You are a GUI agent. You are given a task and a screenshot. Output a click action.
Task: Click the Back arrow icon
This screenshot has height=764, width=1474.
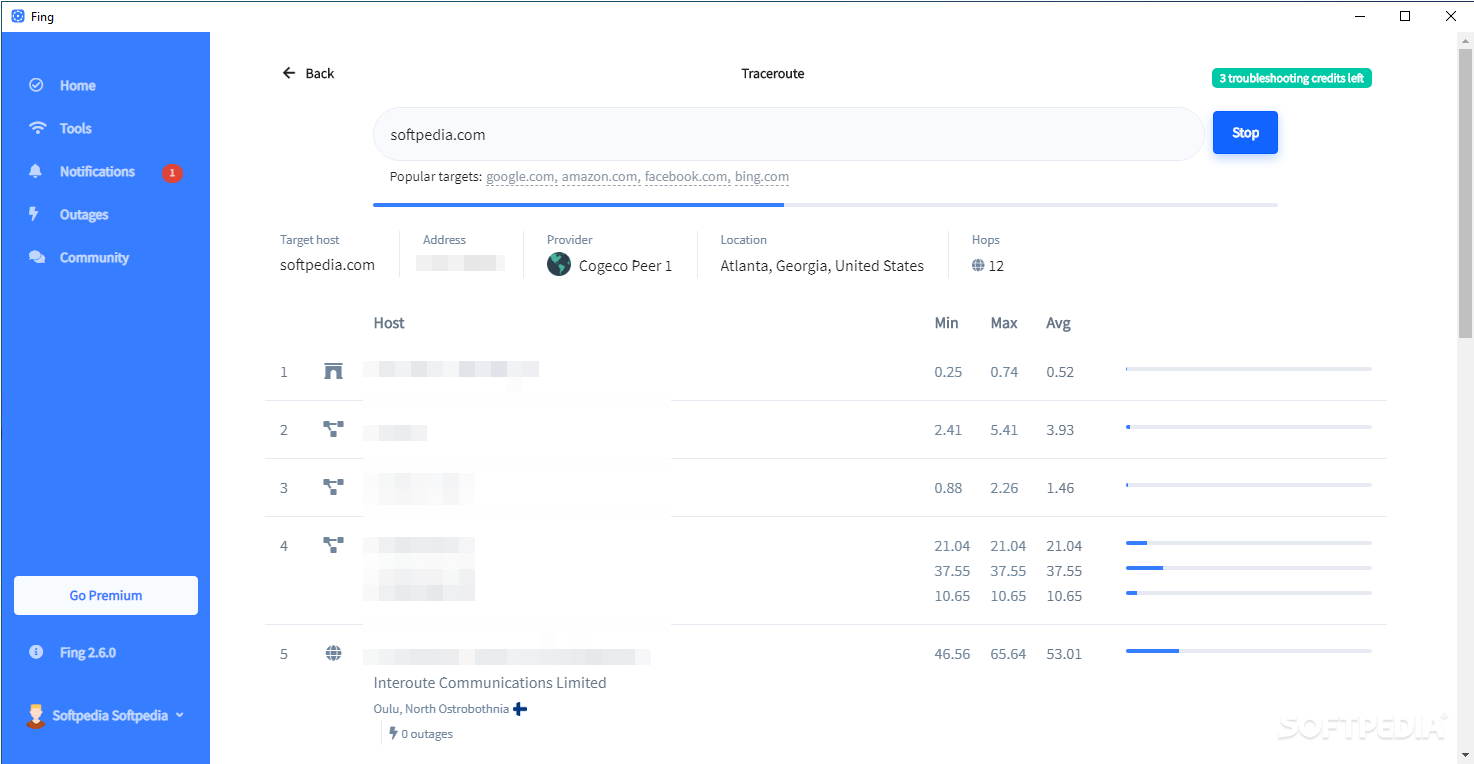289,73
